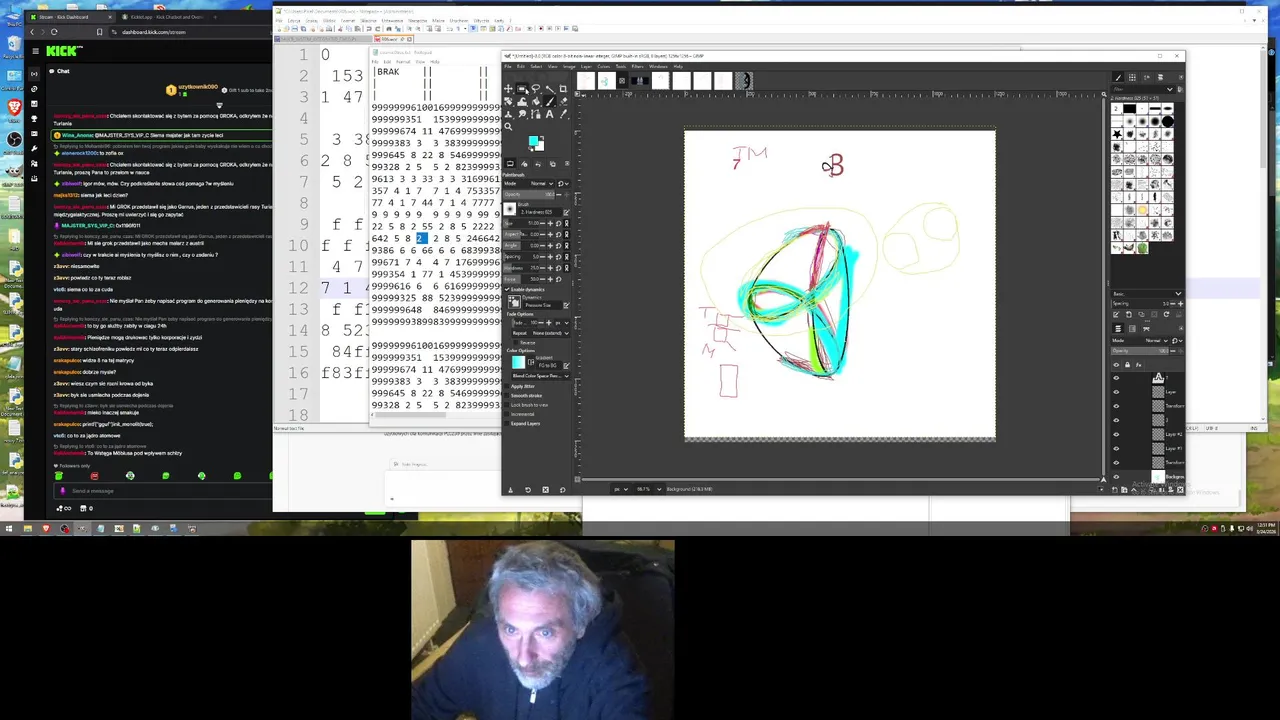Viewport: 1280px width, 720px height.
Task: Open the fade length unit dropdown
Action: (562, 322)
